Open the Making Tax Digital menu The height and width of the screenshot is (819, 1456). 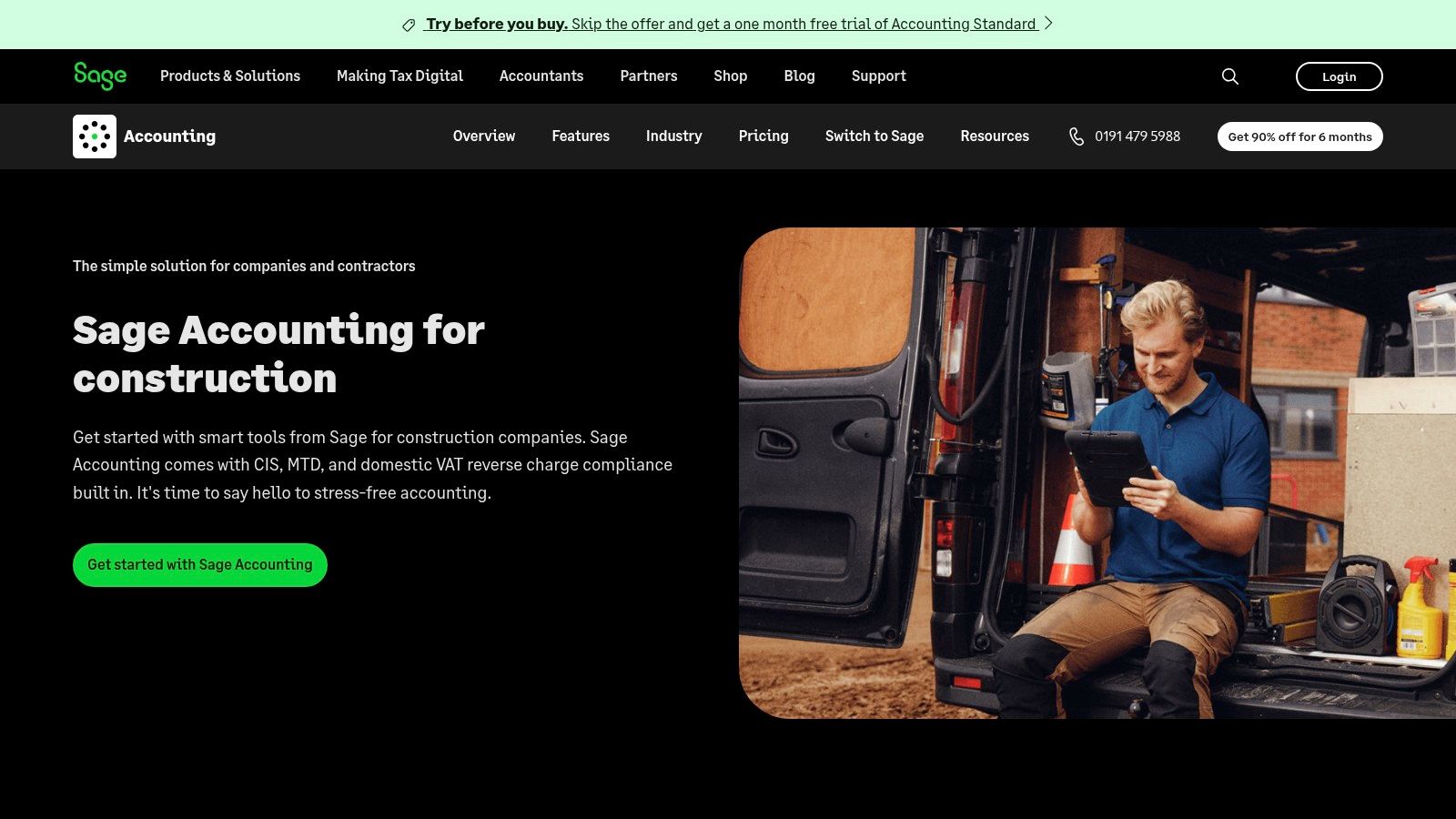coord(399,76)
